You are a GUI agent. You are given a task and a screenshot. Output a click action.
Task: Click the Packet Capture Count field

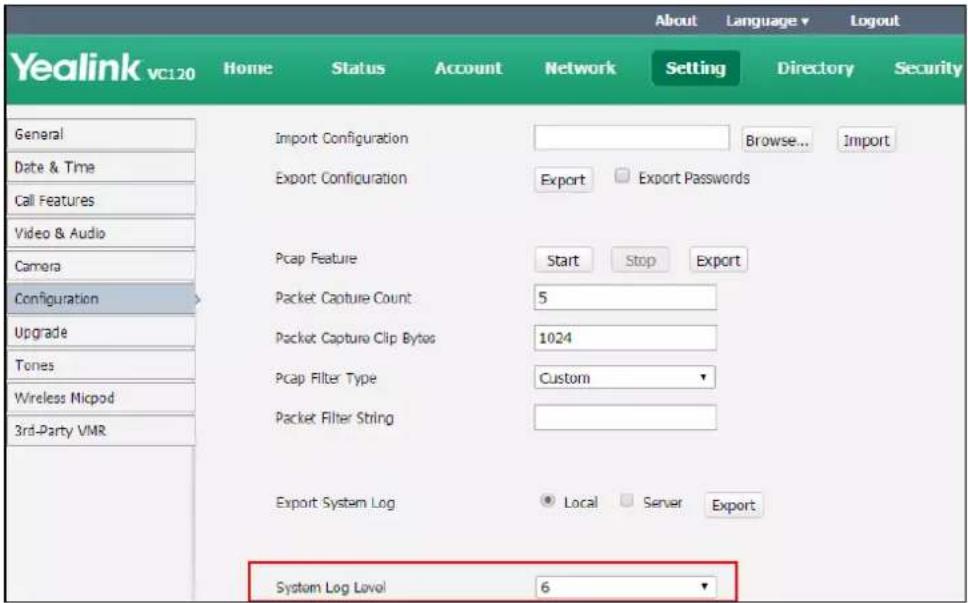[x=625, y=297]
